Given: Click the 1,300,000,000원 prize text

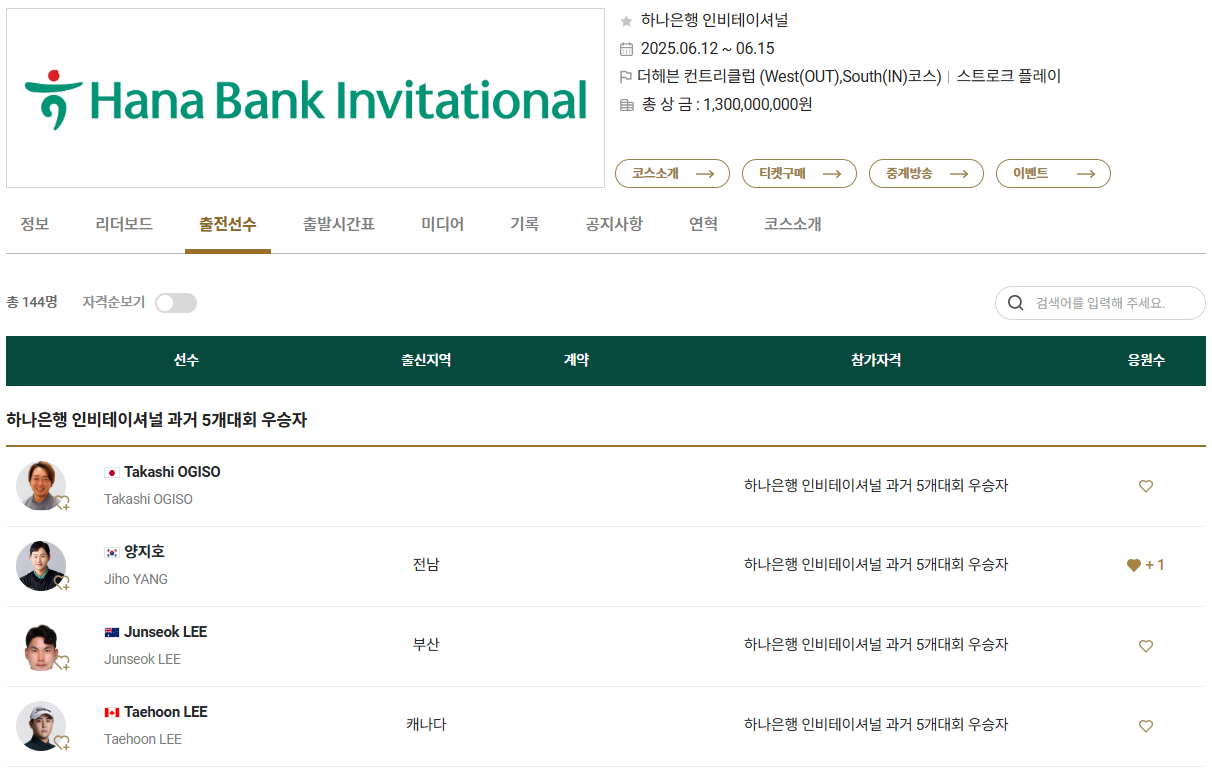Looking at the screenshot, I should (758, 104).
